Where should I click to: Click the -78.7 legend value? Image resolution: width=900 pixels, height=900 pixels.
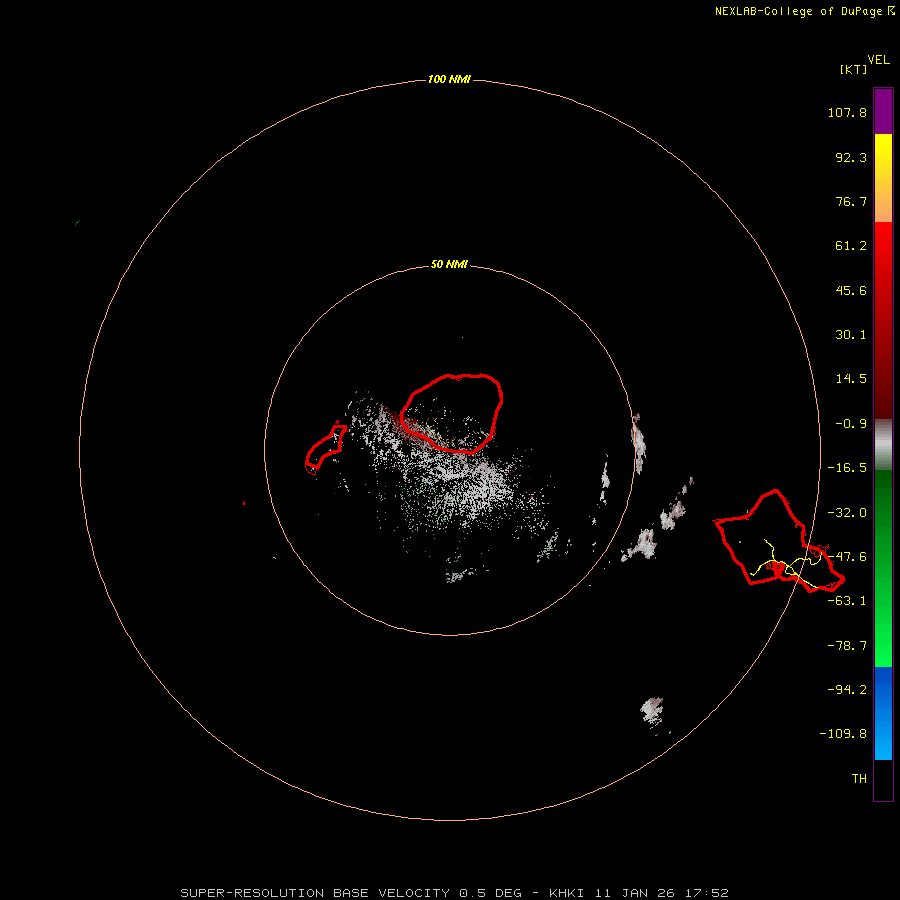point(847,646)
